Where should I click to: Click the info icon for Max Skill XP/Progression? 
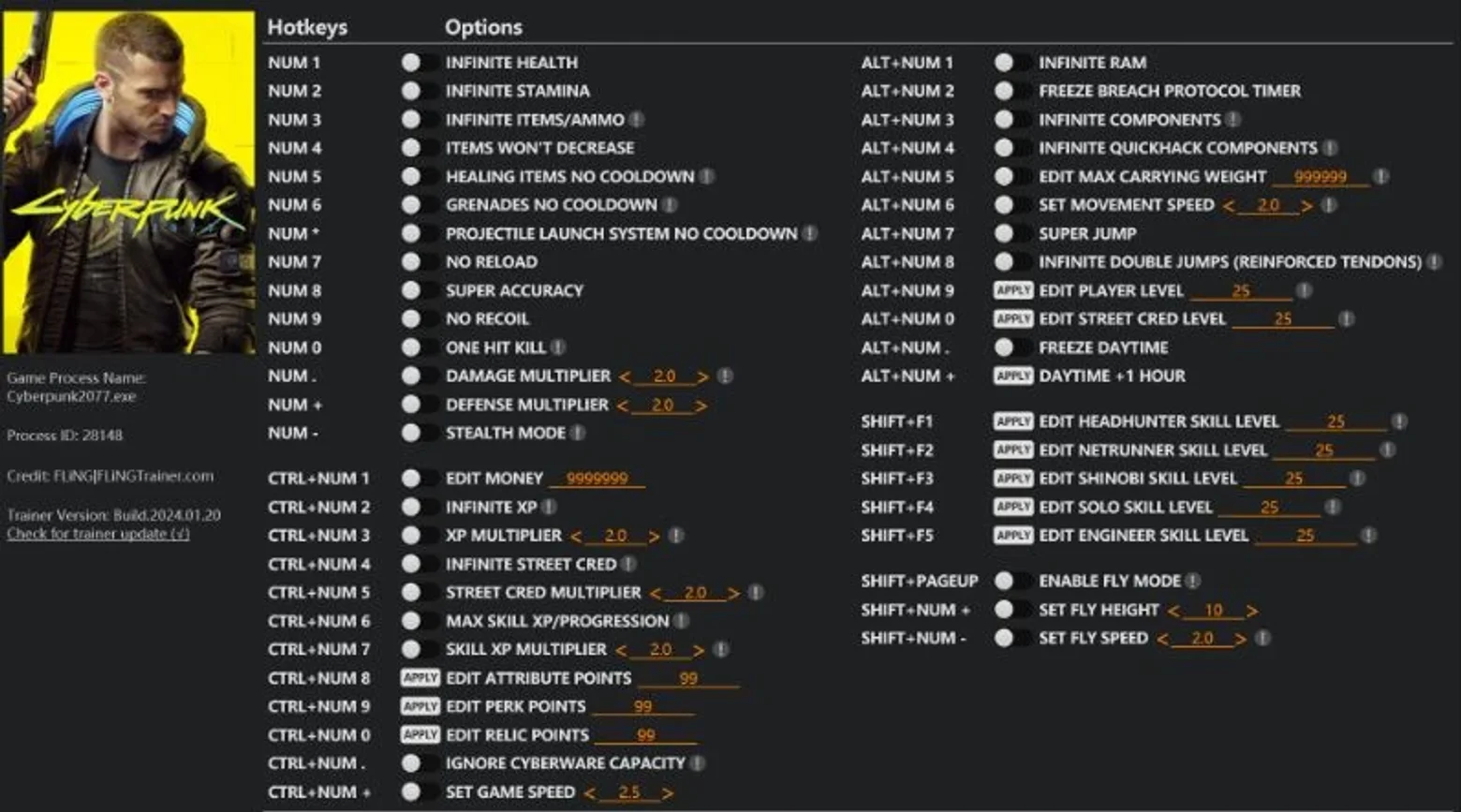pyautogui.click(x=681, y=621)
